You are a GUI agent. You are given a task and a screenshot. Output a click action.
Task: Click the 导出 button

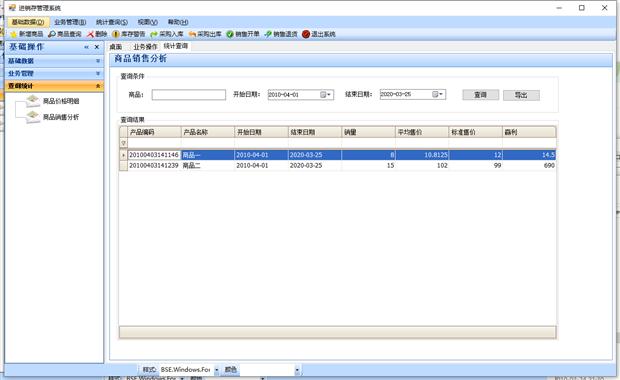[x=521, y=95]
